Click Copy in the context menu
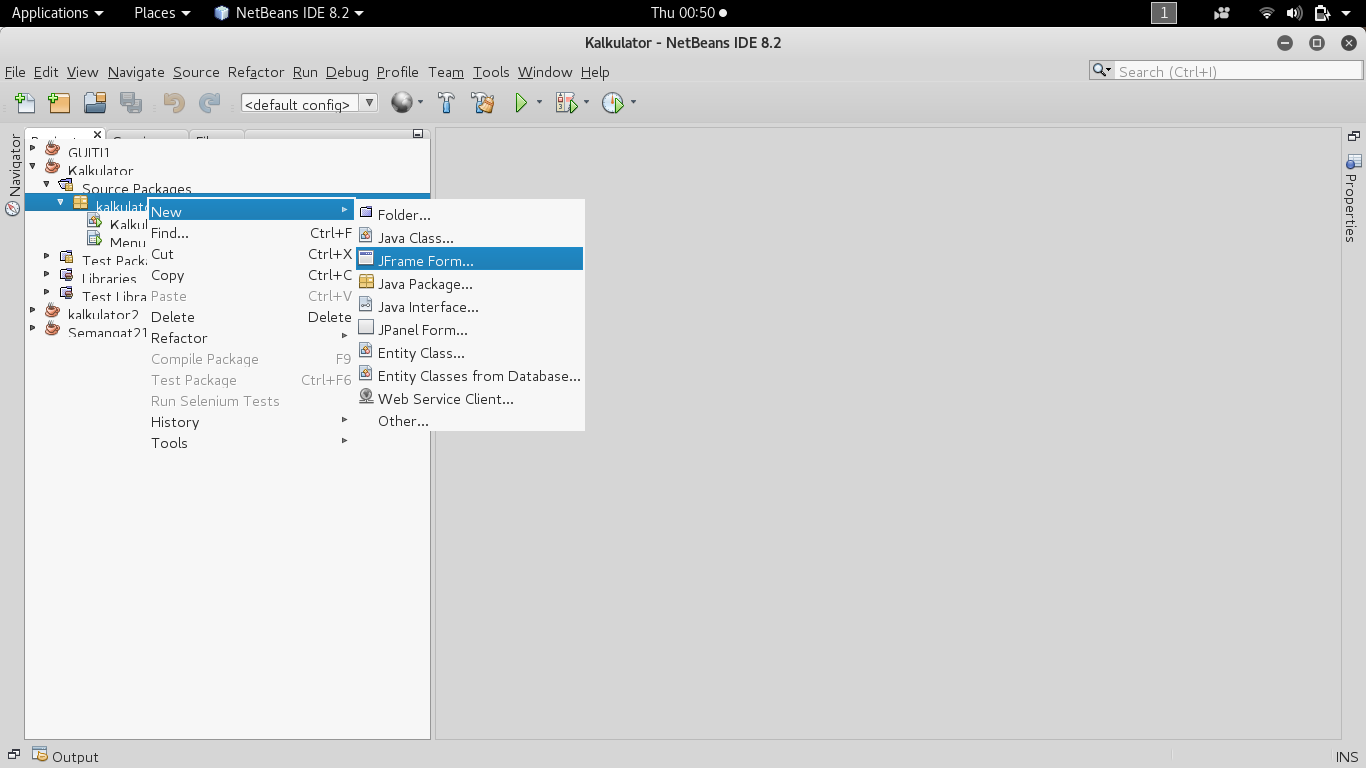Screen dimensions: 1366x768 click(251, 275)
